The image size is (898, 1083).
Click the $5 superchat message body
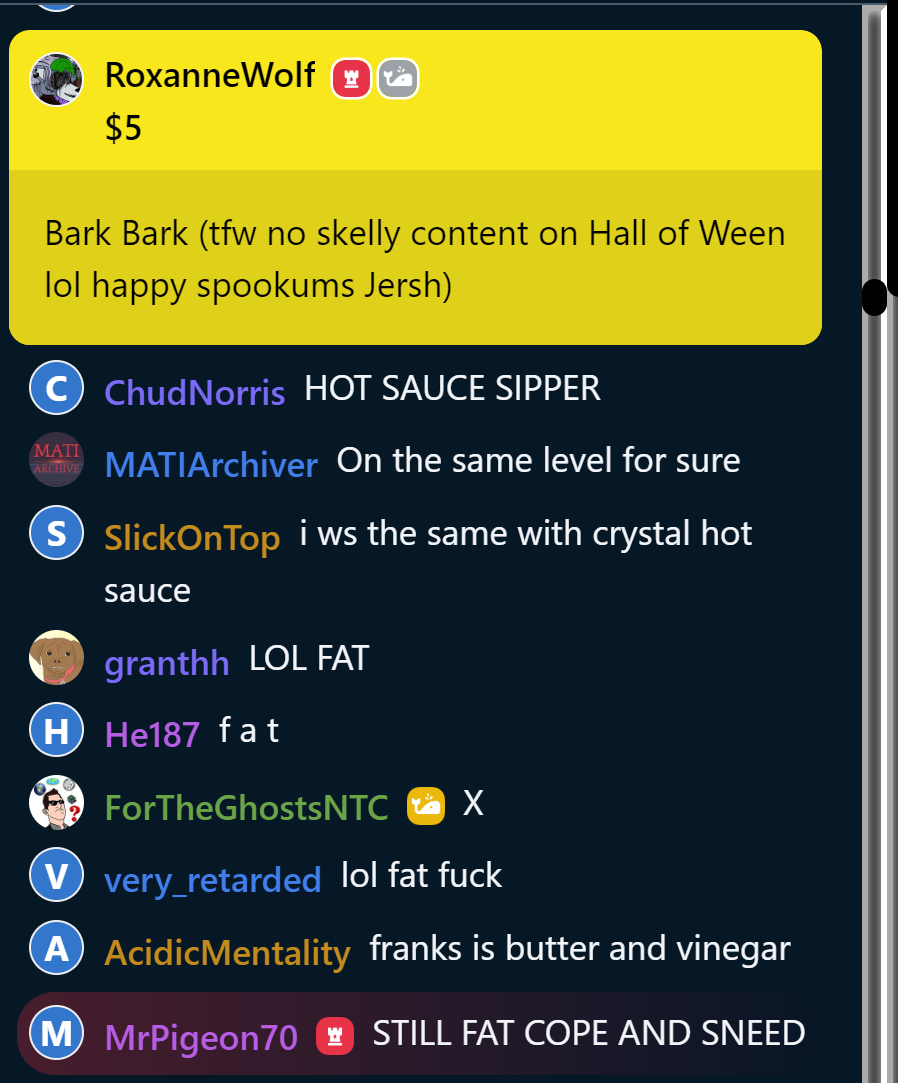click(415, 258)
